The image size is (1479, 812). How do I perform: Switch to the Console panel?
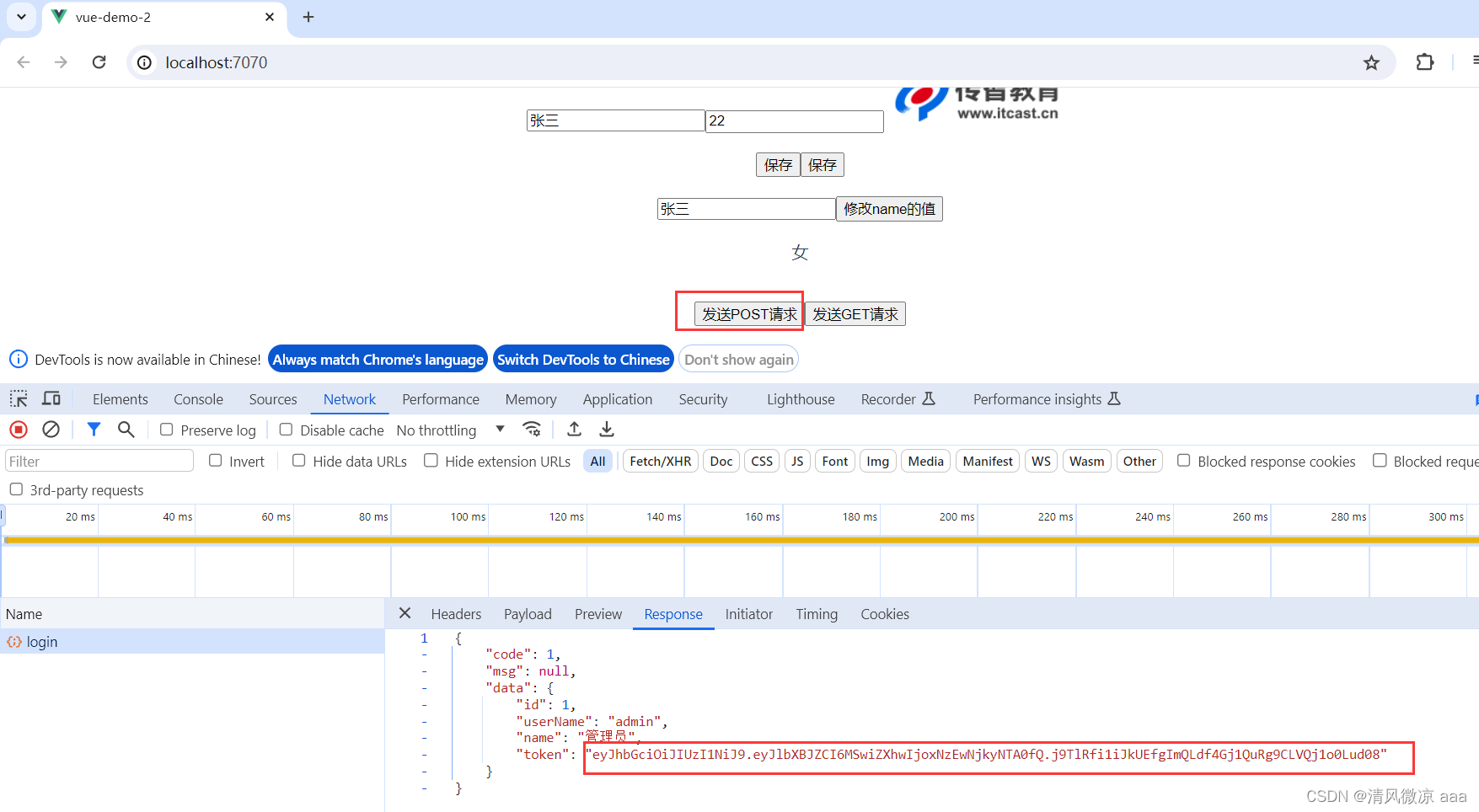click(x=198, y=399)
